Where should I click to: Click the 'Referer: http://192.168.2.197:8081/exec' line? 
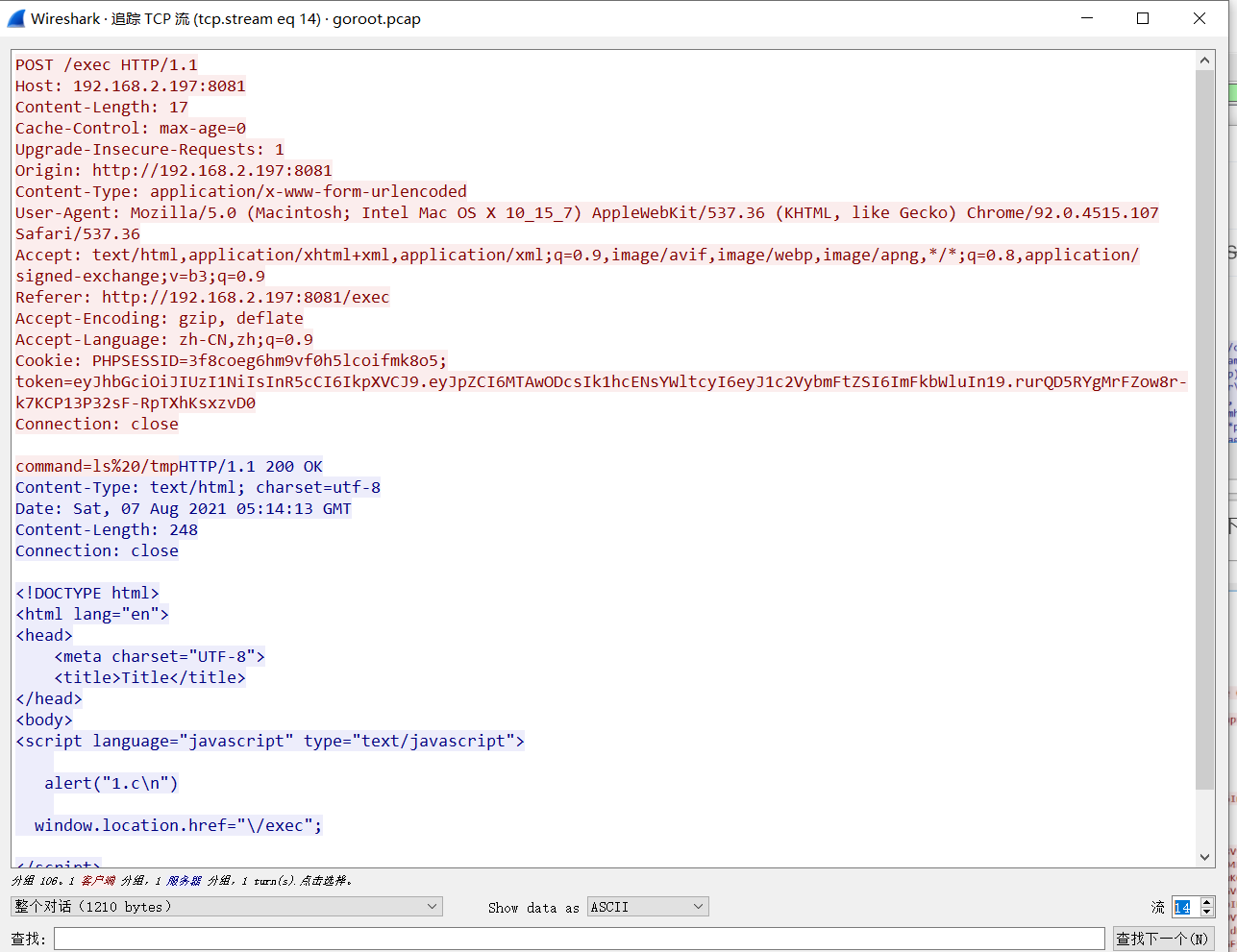pos(203,298)
